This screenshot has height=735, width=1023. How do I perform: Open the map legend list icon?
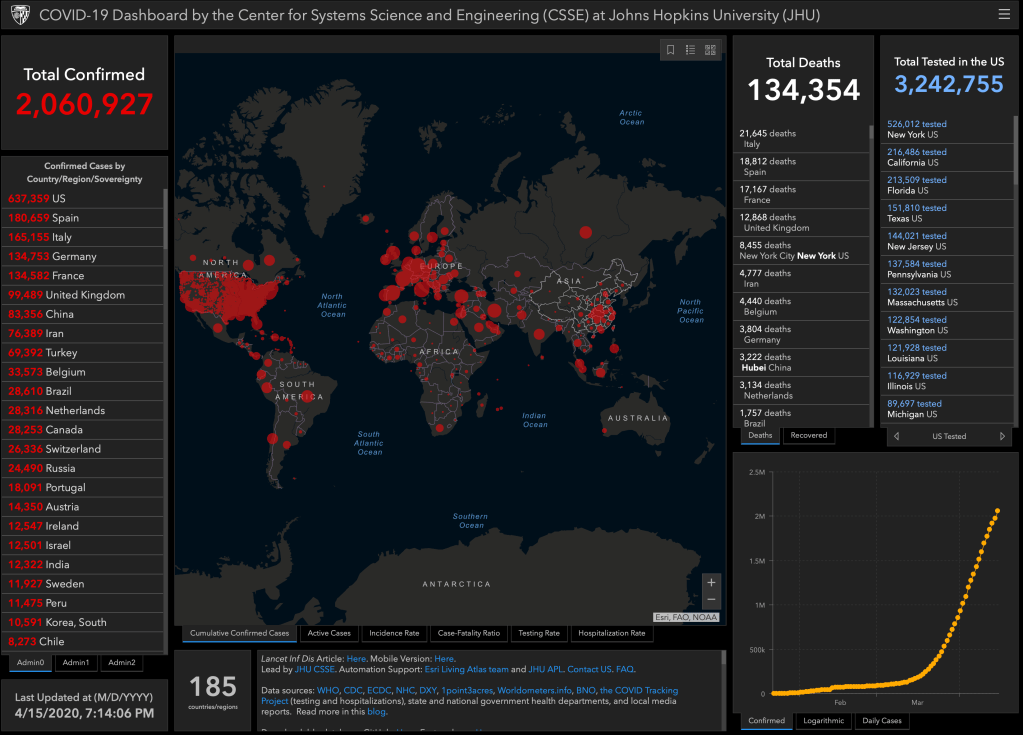tap(691, 50)
